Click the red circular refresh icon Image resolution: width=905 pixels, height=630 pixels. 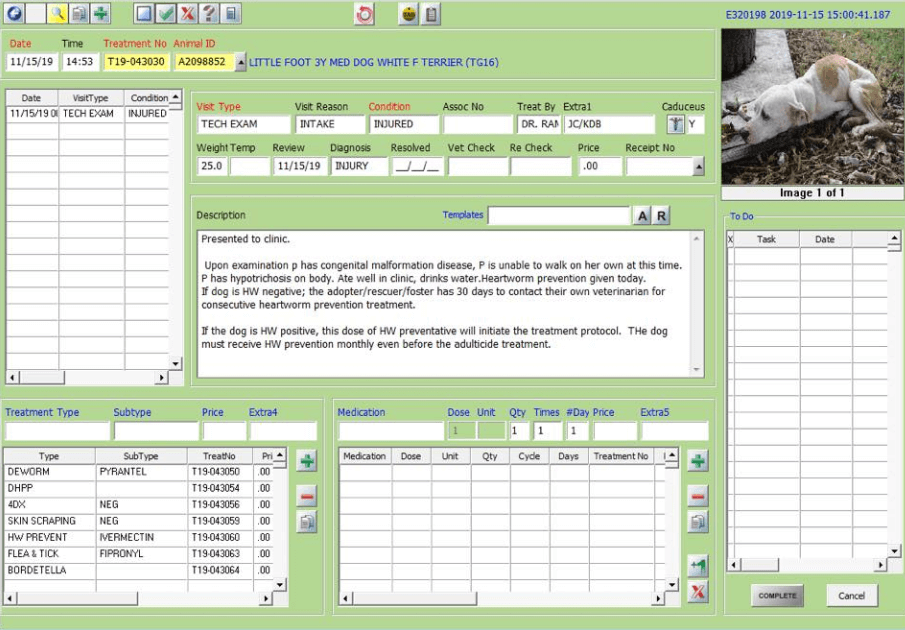[365, 14]
